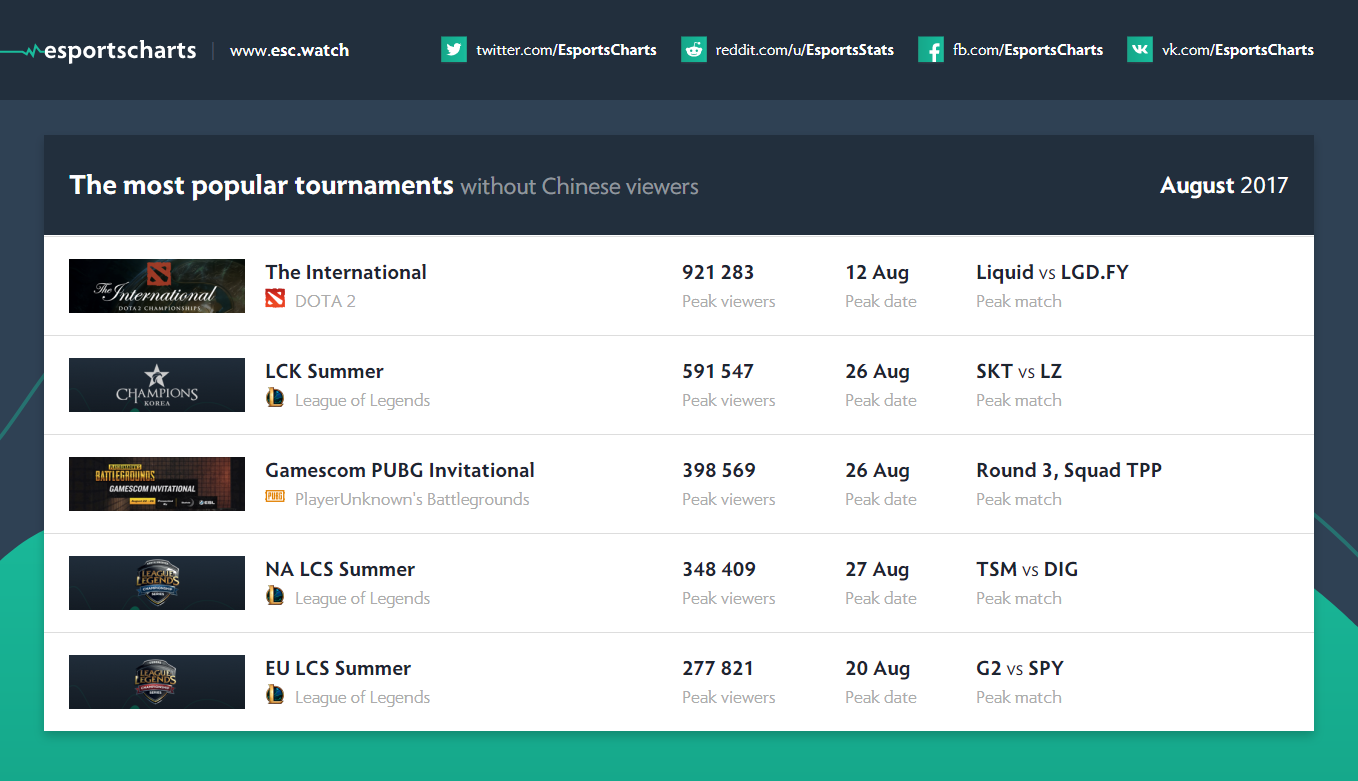Click League of Legends icon under LCK Summer
The image size is (1358, 781).
pyautogui.click(x=275, y=398)
